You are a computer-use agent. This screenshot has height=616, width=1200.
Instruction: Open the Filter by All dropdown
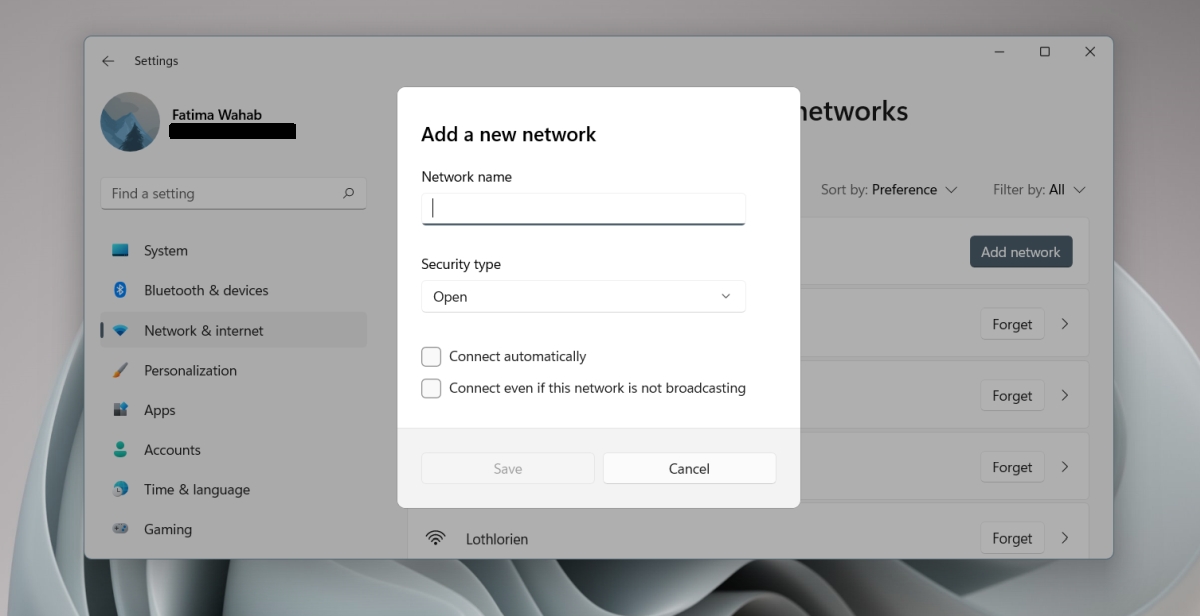pos(1039,189)
